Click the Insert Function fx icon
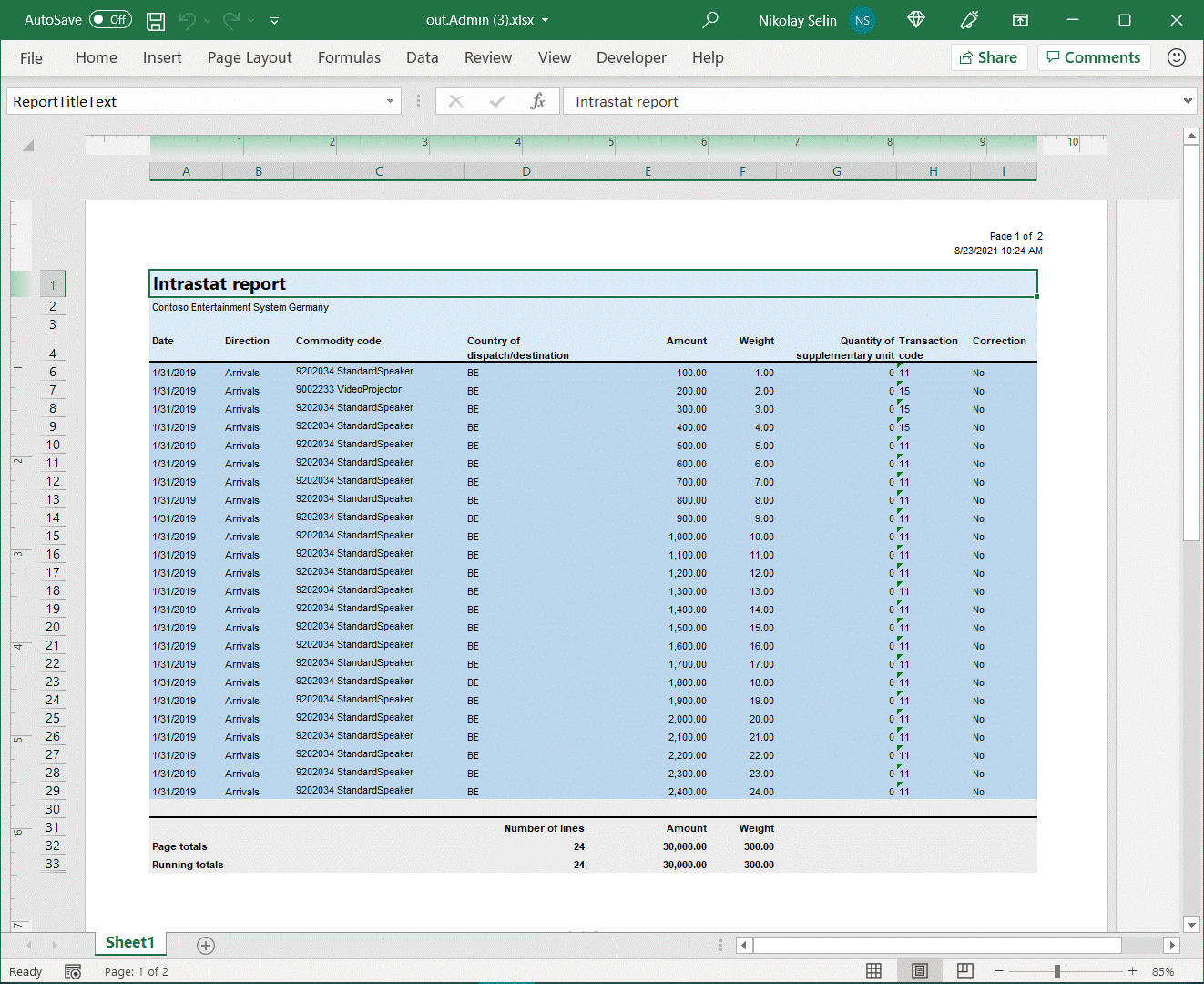Screen dimensions: 1204x984 click(537, 101)
